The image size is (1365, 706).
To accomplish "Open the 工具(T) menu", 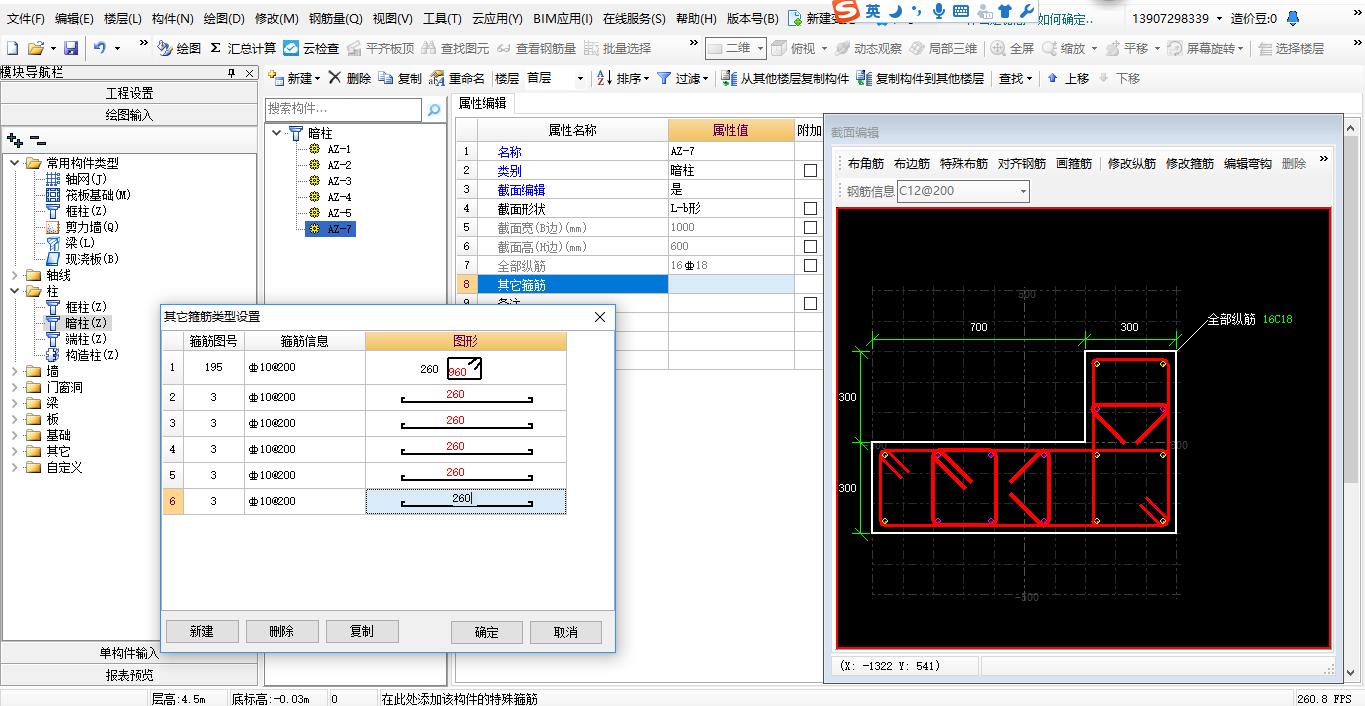I will [442, 19].
